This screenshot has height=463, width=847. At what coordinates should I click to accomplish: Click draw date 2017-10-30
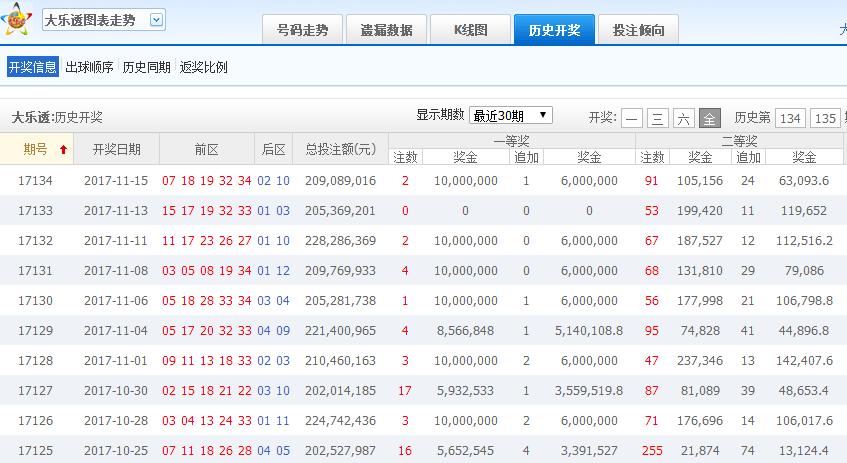(x=116, y=391)
